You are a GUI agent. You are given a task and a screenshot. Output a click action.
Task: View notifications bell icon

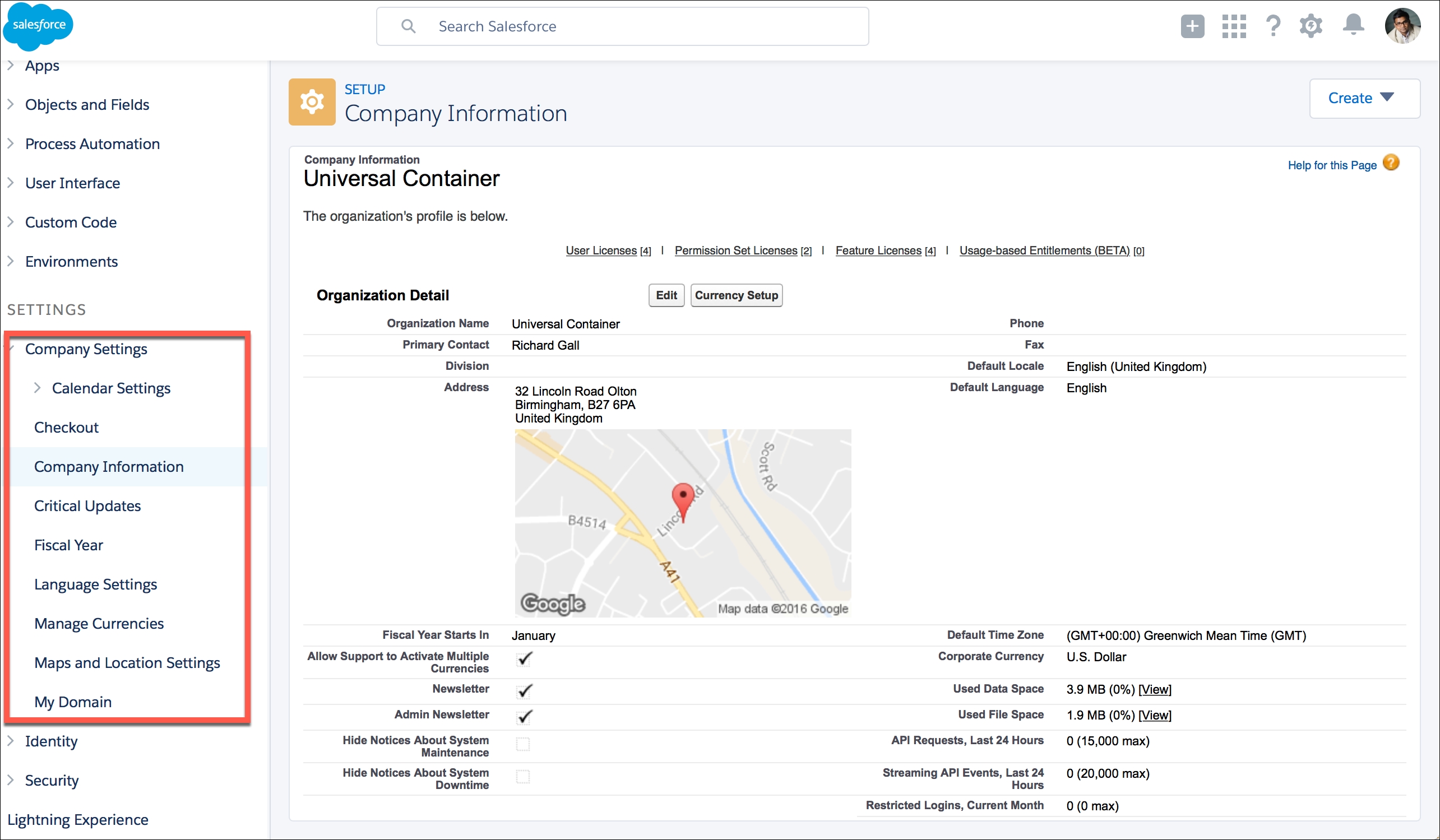coord(1353,25)
